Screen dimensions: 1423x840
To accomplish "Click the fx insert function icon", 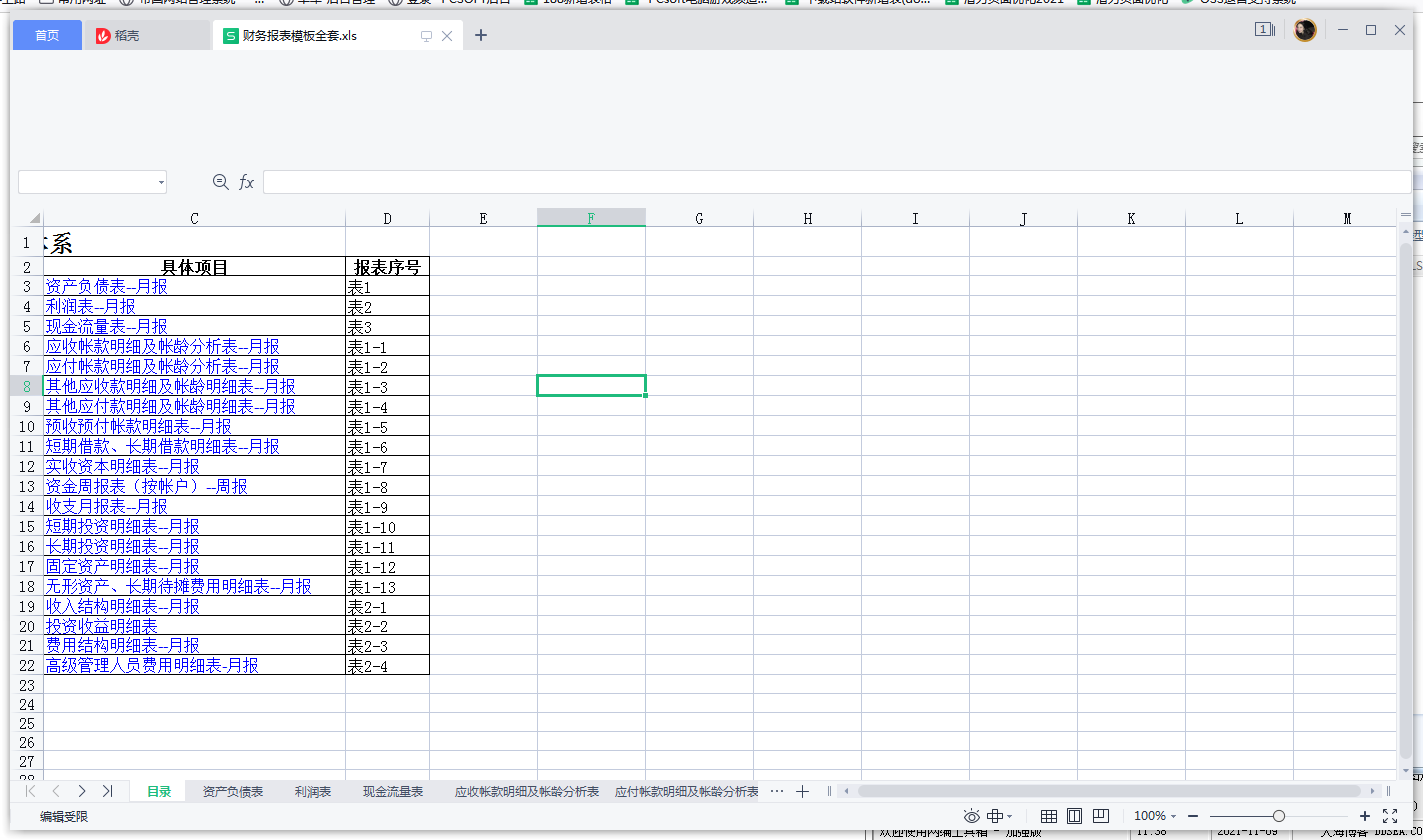I will [246, 182].
